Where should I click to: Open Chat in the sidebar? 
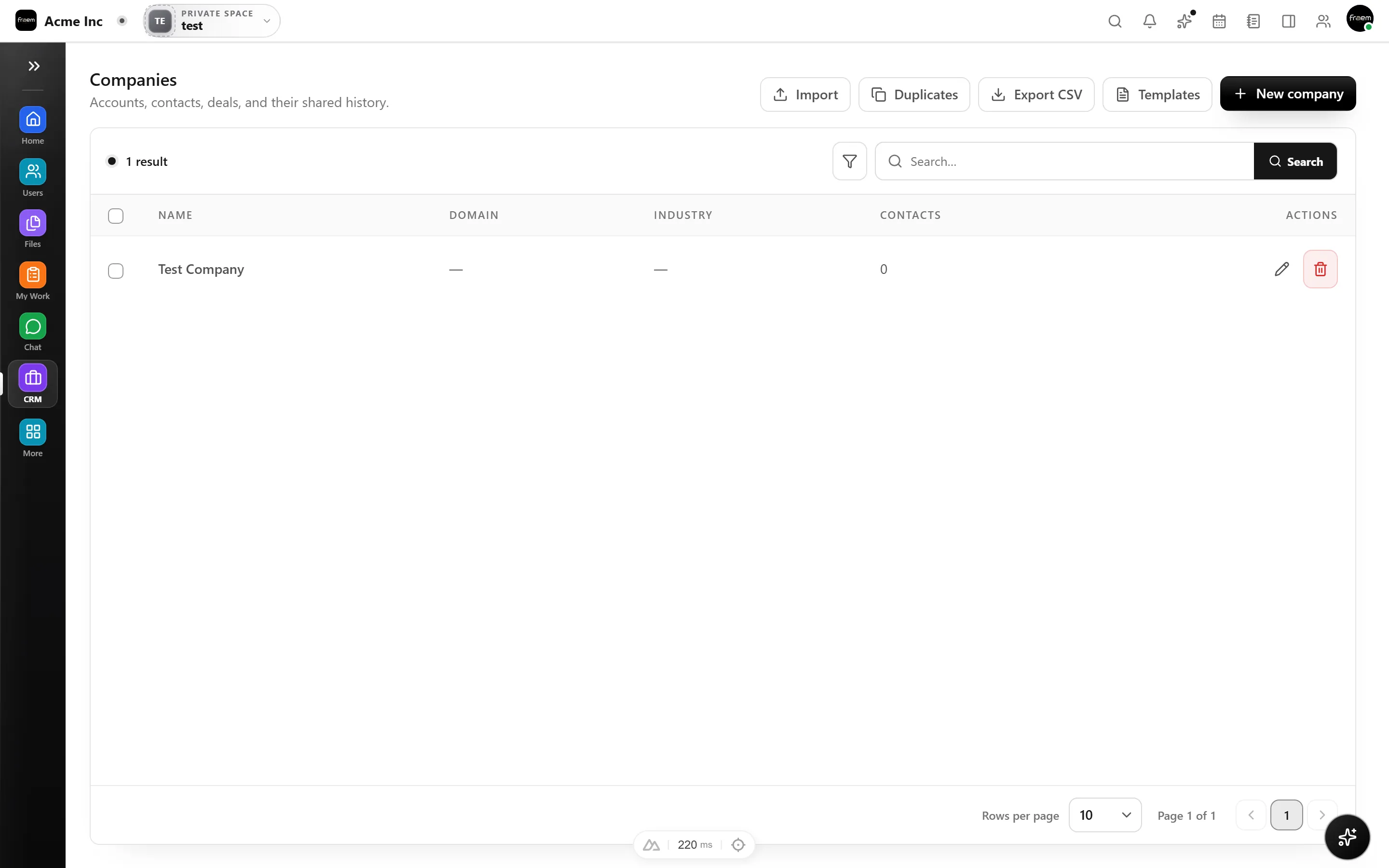click(33, 332)
